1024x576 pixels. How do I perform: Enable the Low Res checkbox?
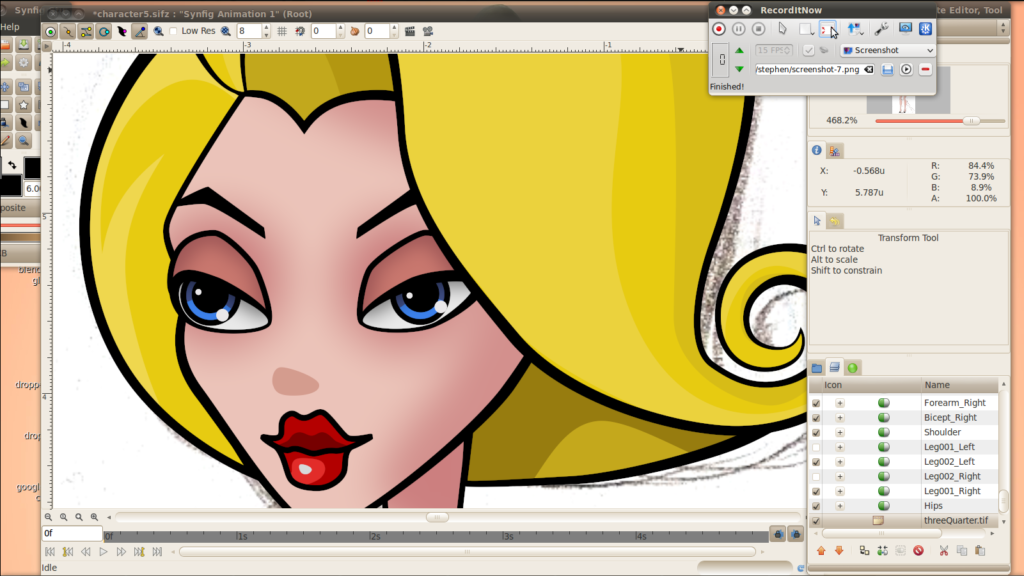[x=173, y=31]
